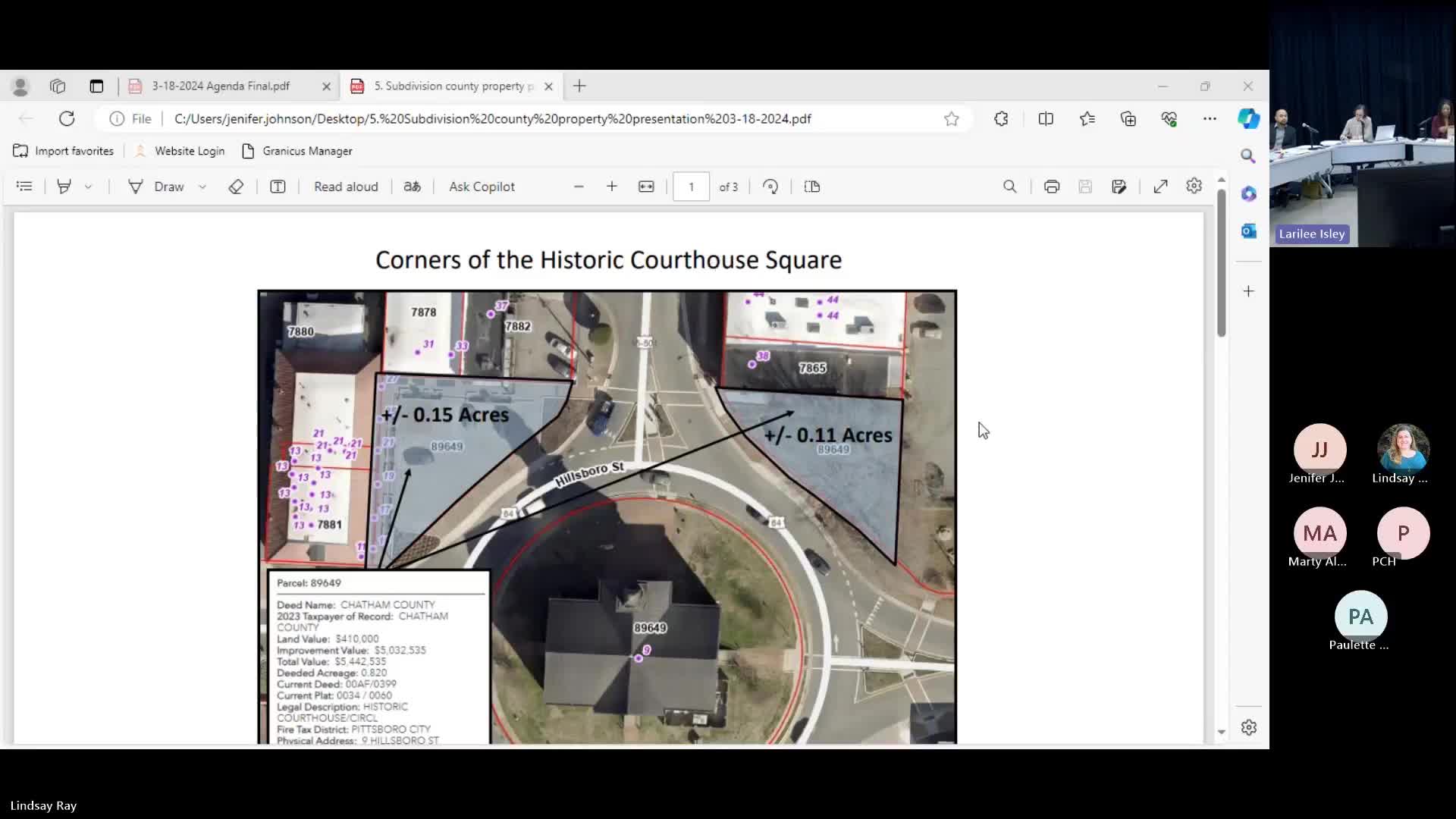Open Outlook sidebar icon
Viewport: 1456px width, 819px height.
(1248, 231)
